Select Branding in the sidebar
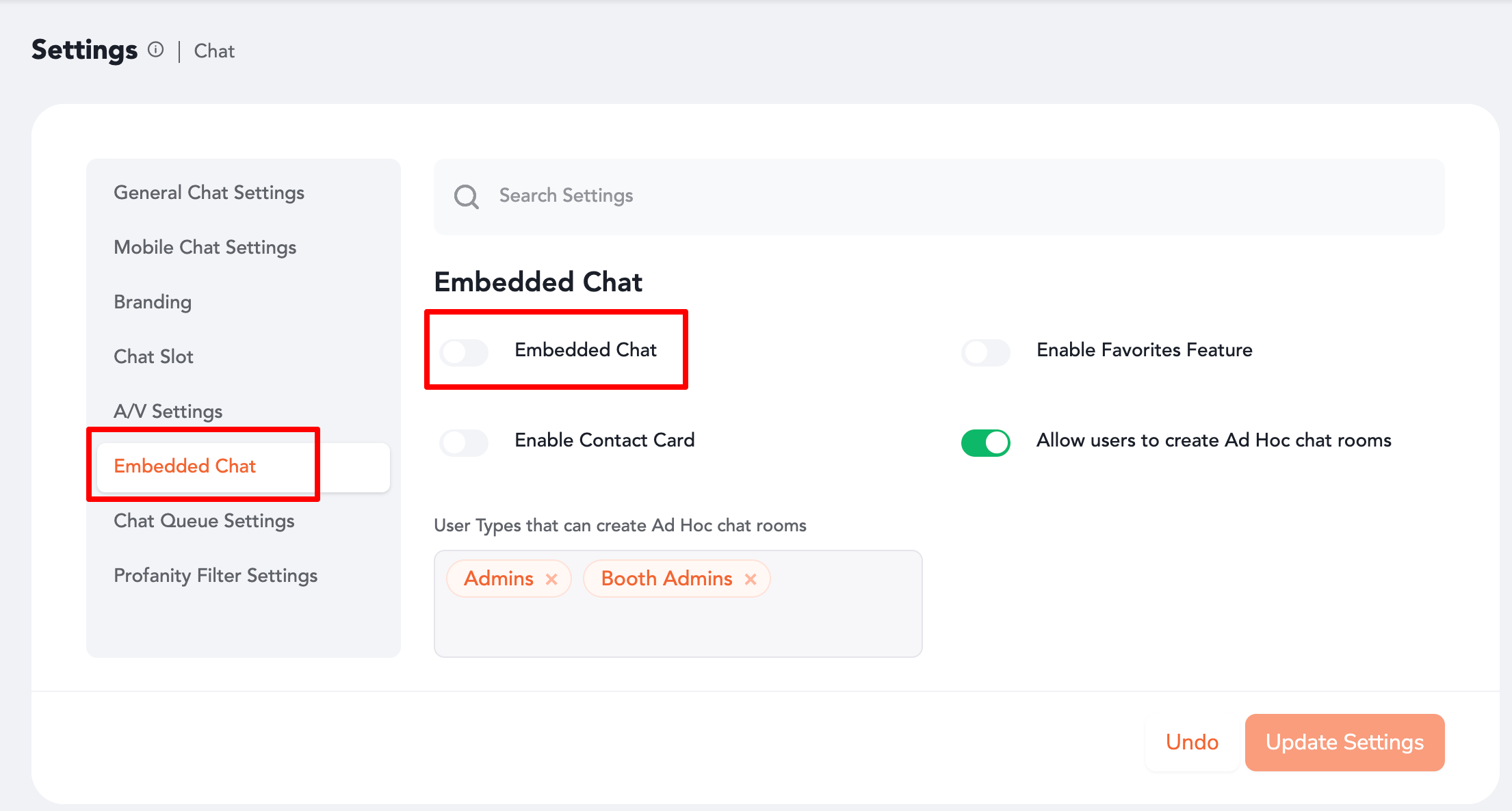1512x811 pixels. pyautogui.click(x=153, y=302)
